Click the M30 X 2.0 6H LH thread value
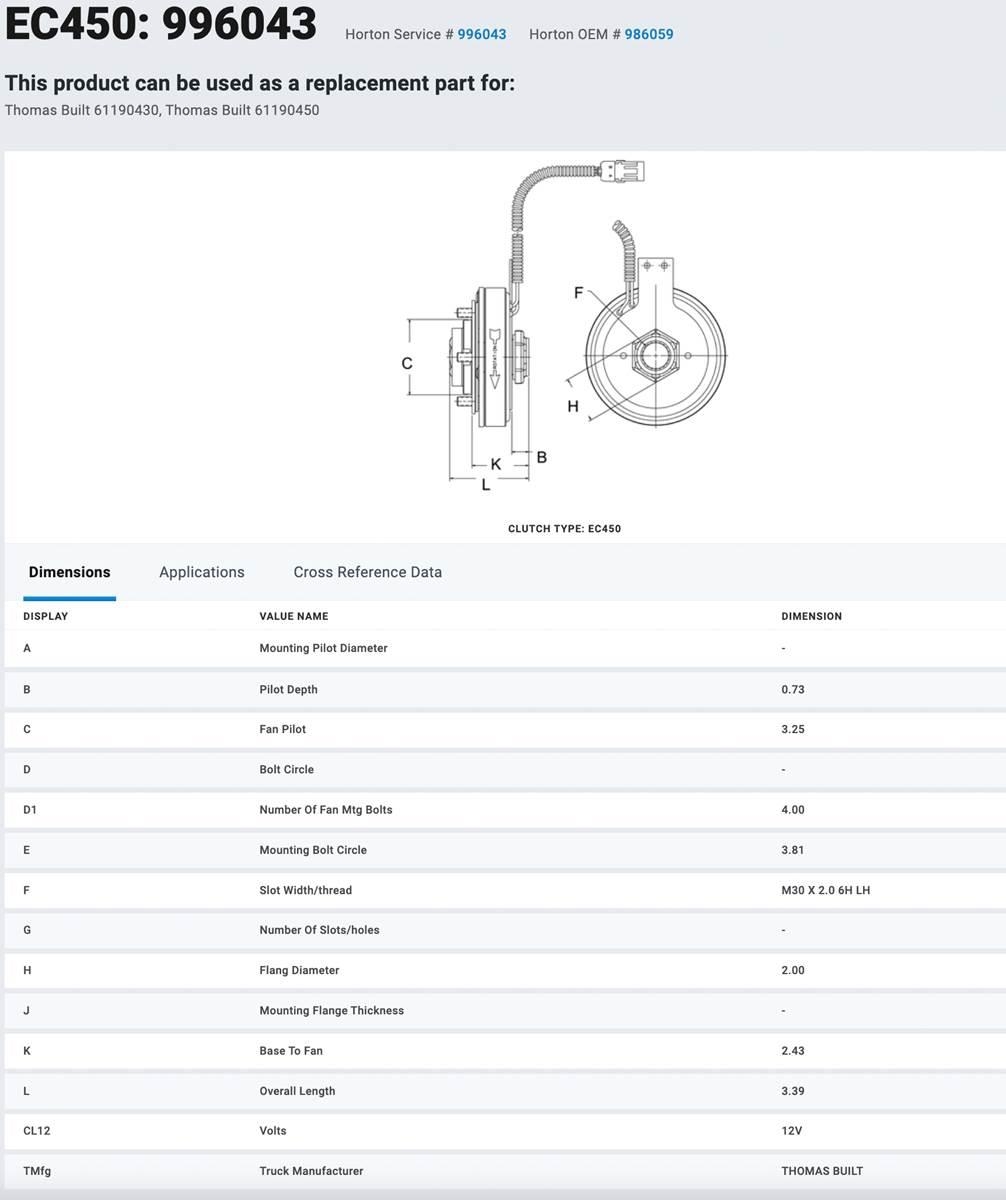 [x=825, y=890]
